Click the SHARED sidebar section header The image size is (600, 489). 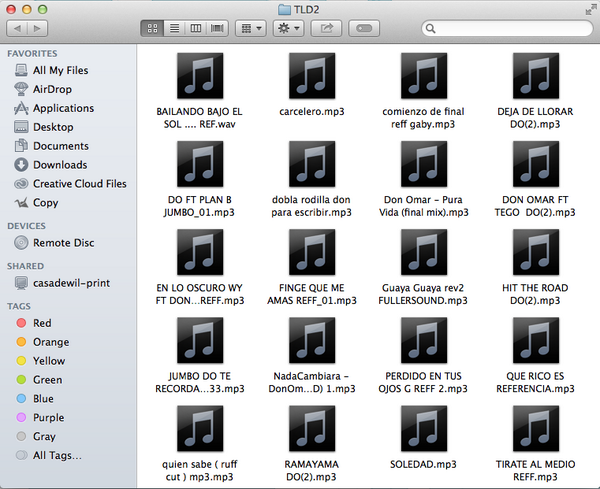coord(25,266)
